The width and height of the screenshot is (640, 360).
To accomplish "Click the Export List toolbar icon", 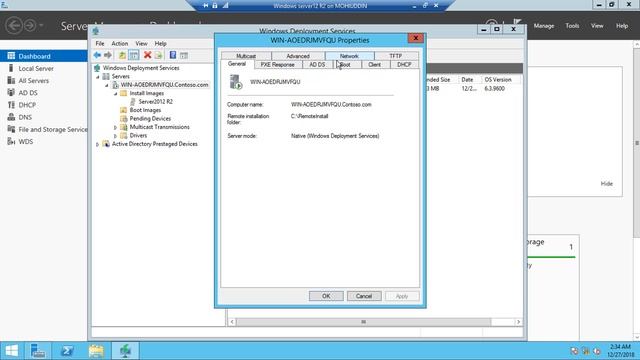I will pos(158,55).
